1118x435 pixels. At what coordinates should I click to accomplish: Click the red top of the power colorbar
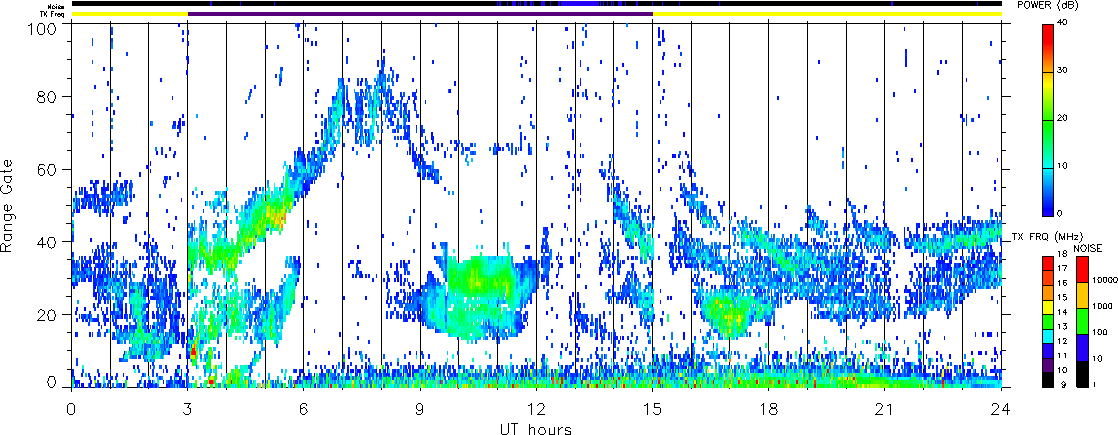click(x=1048, y=32)
